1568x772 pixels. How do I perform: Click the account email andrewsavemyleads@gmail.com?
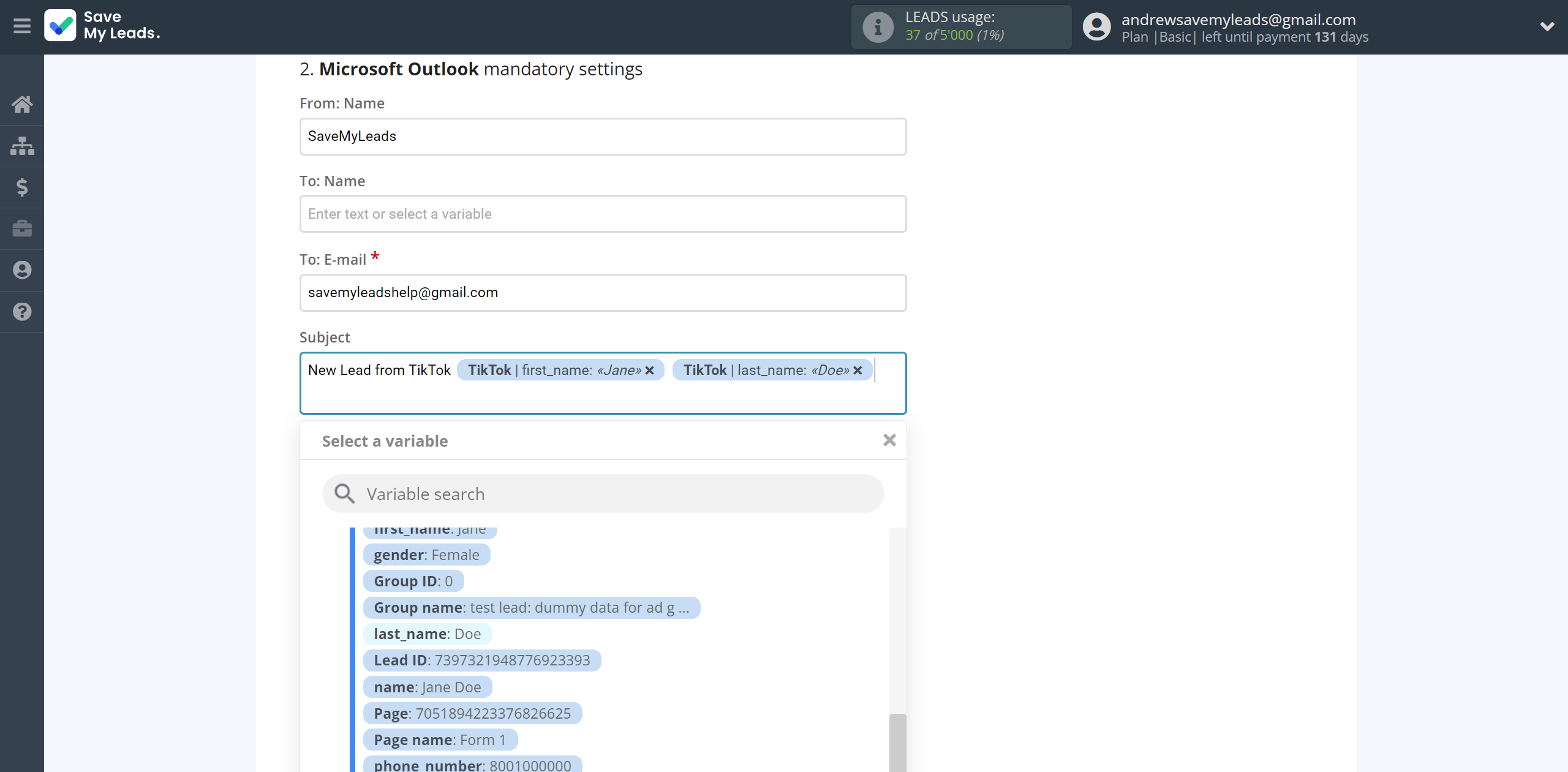point(1238,20)
